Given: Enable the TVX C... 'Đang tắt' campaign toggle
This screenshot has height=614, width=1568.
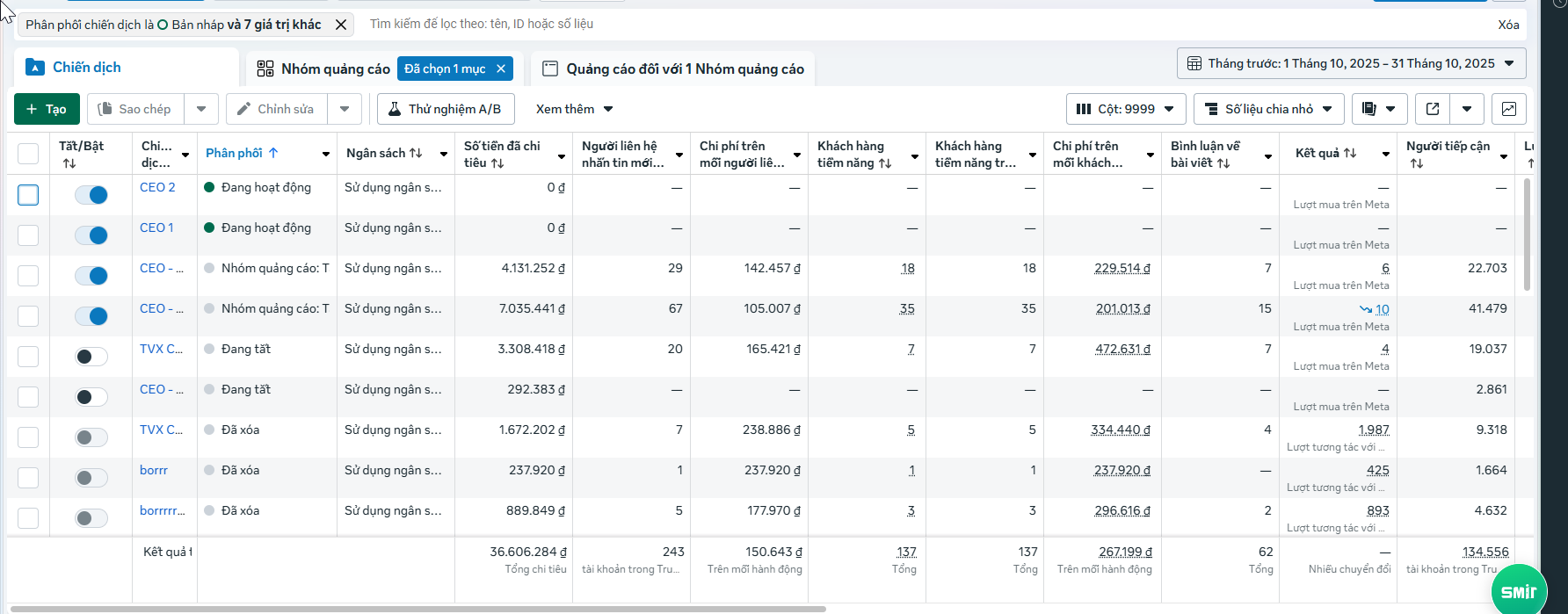Looking at the screenshot, I should (91, 357).
